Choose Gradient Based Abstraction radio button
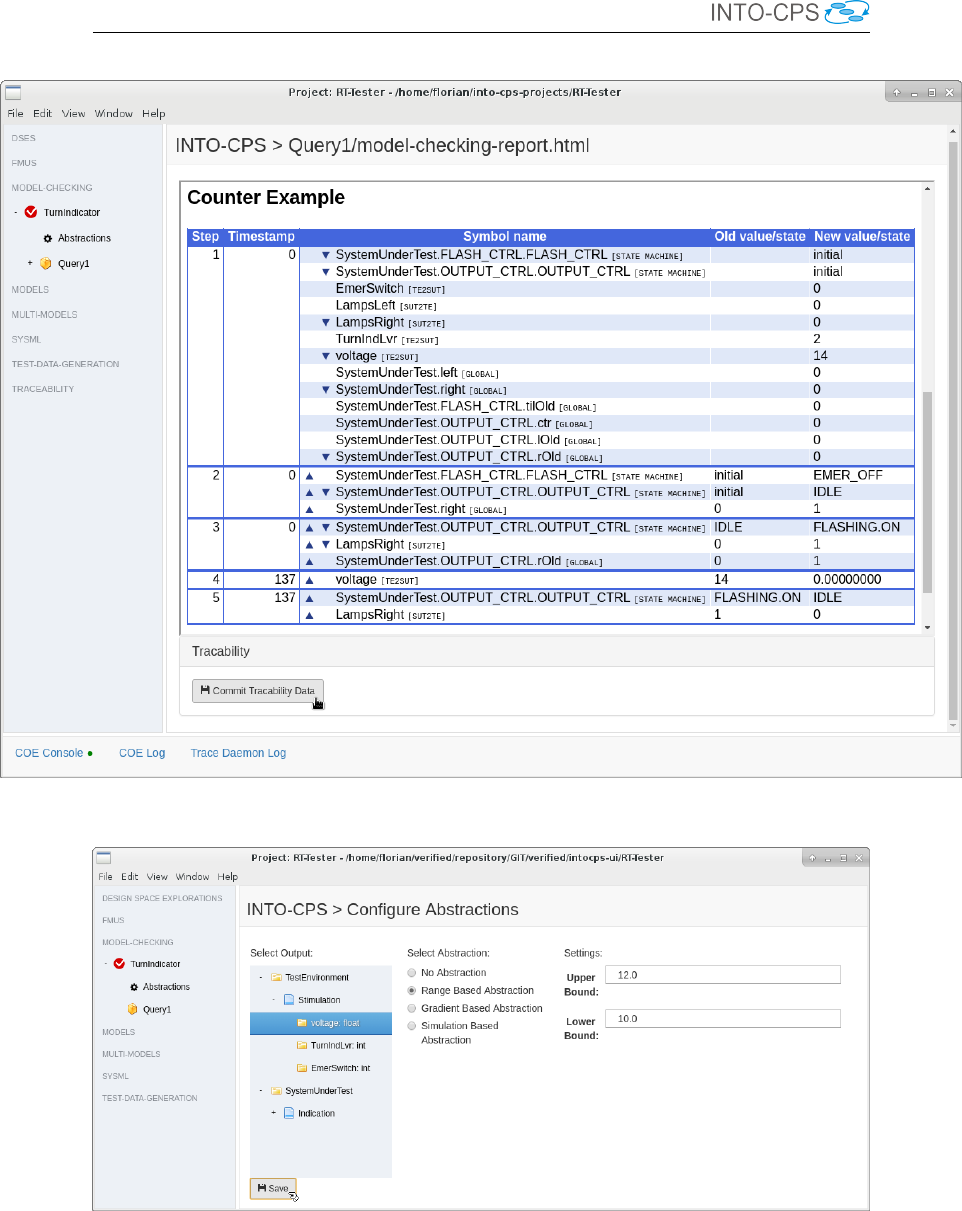Image resolution: width=962 pixels, height=1211 pixels. pos(411,1008)
